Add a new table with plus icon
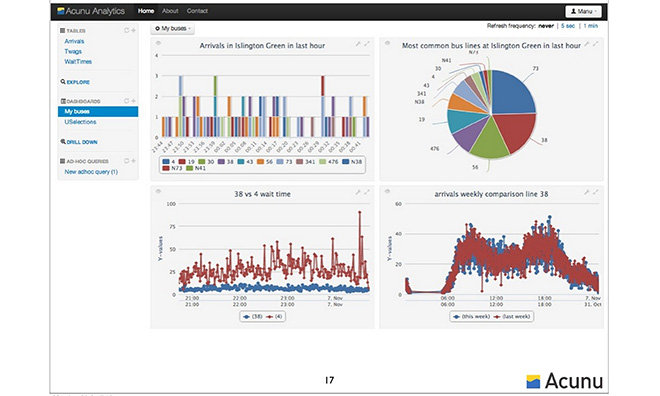The image size is (660, 396). coord(133,31)
